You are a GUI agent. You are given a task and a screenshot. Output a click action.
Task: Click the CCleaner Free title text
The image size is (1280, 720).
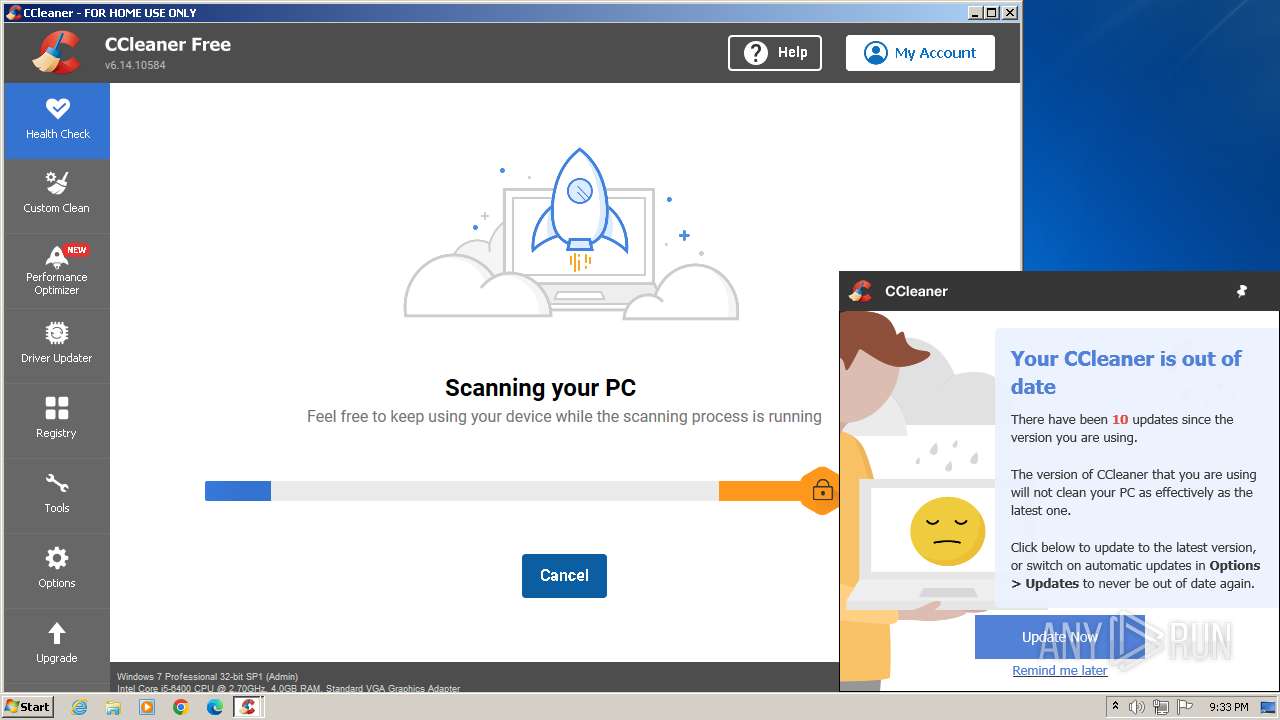tap(168, 44)
